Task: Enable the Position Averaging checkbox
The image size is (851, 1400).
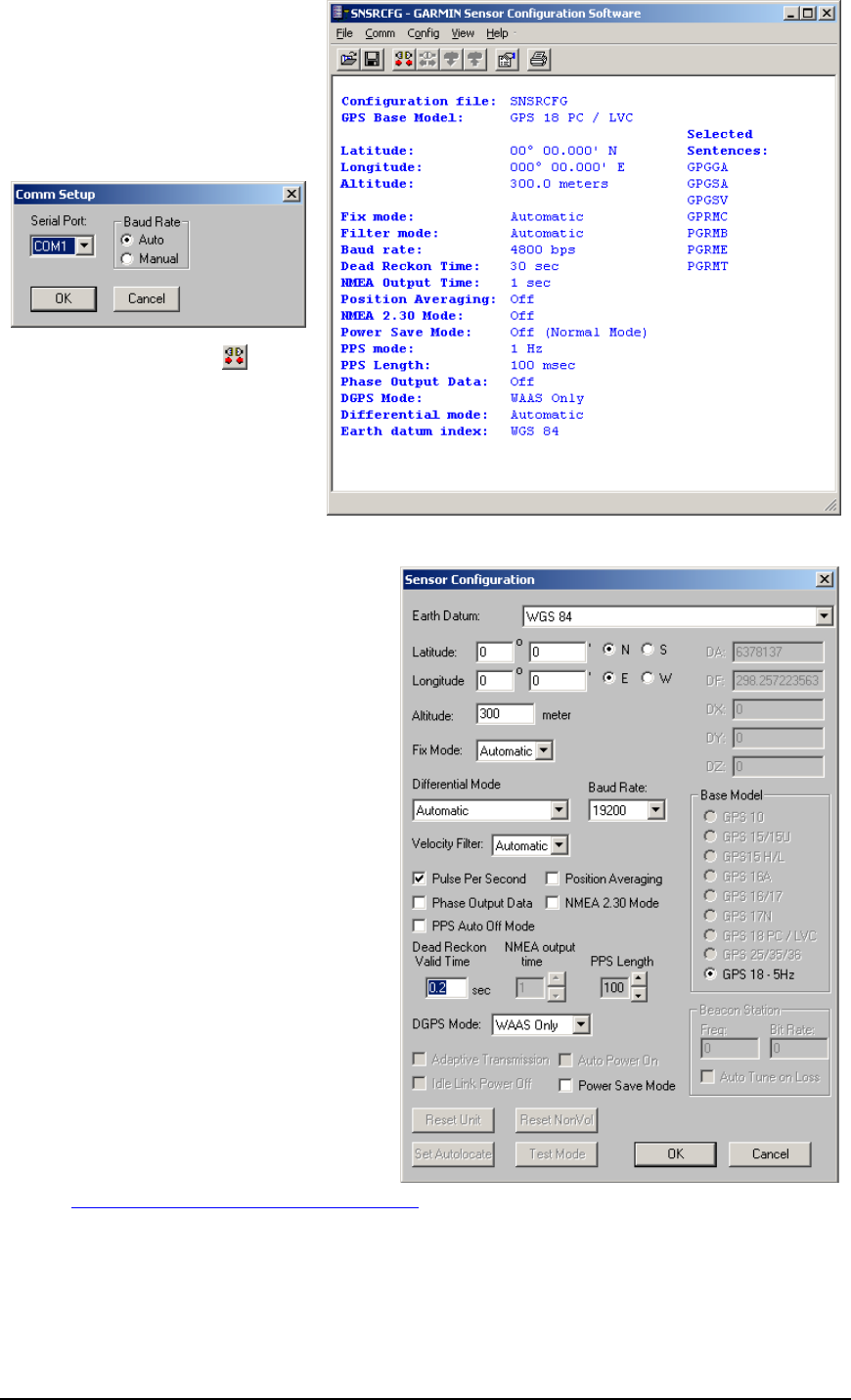Action: pos(553,879)
